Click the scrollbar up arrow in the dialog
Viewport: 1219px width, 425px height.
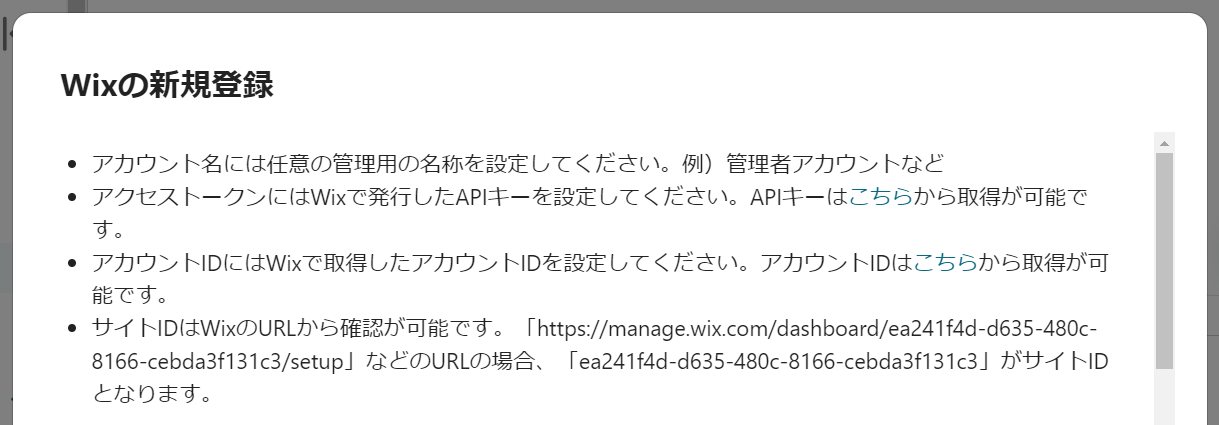click(x=1164, y=143)
